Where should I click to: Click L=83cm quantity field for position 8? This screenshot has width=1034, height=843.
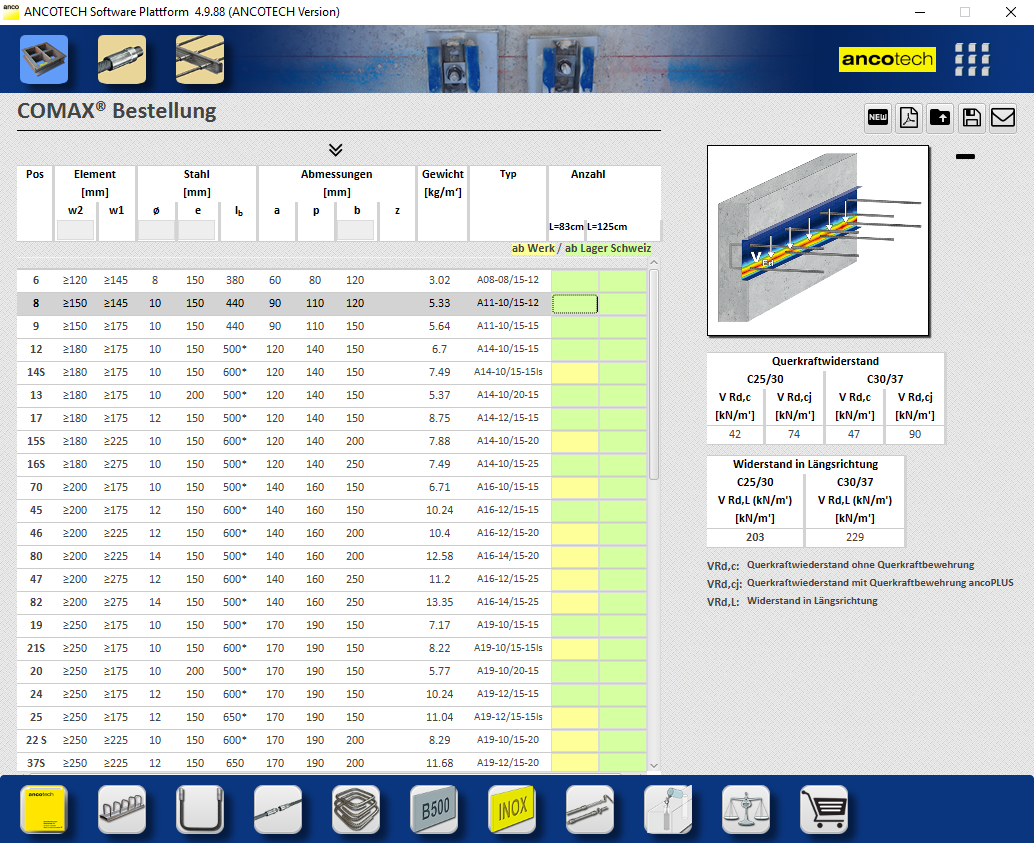pyautogui.click(x=574, y=304)
